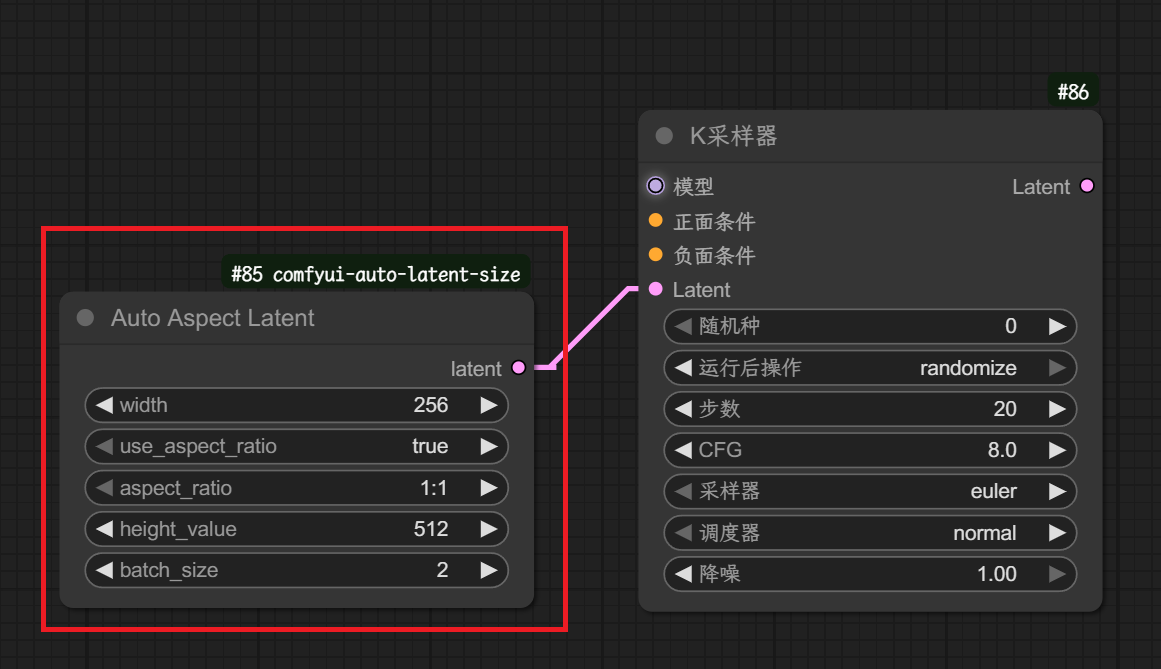The image size is (1161, 669).
Task: Decrease CFG value with left arrow
Action: pos(683,450)
